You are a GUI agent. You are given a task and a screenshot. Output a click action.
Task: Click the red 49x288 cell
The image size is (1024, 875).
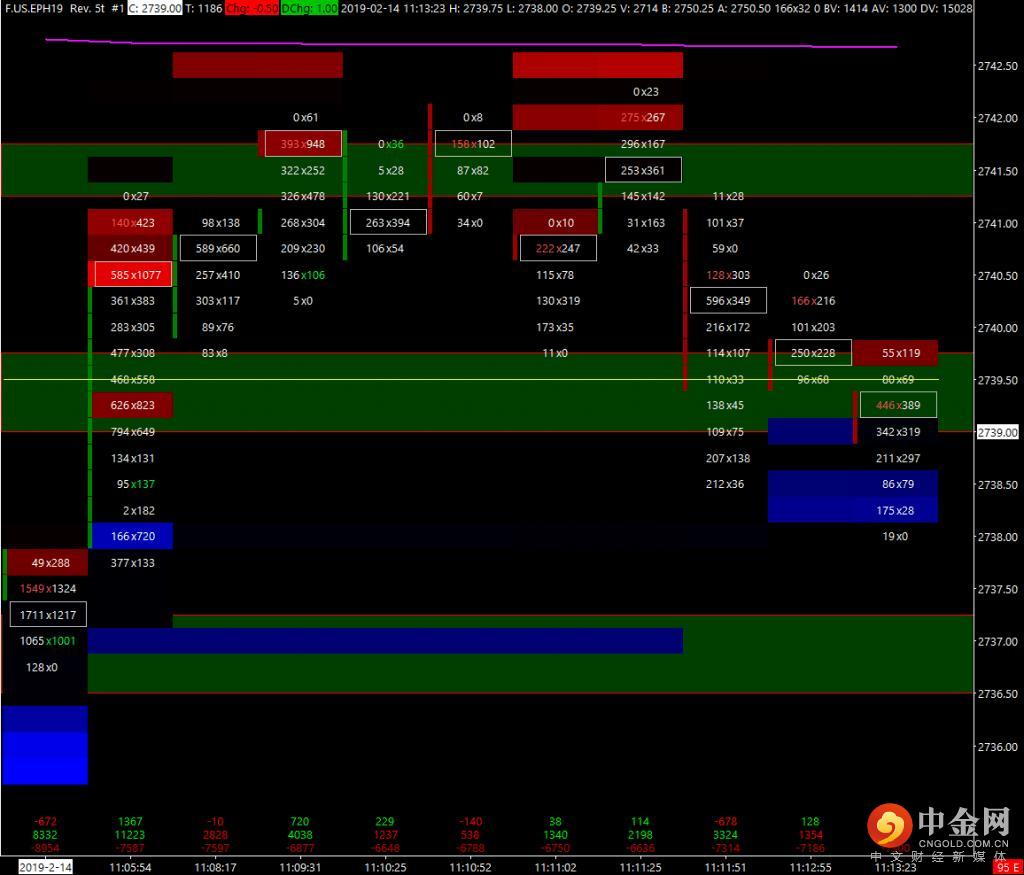click(50, 562)
